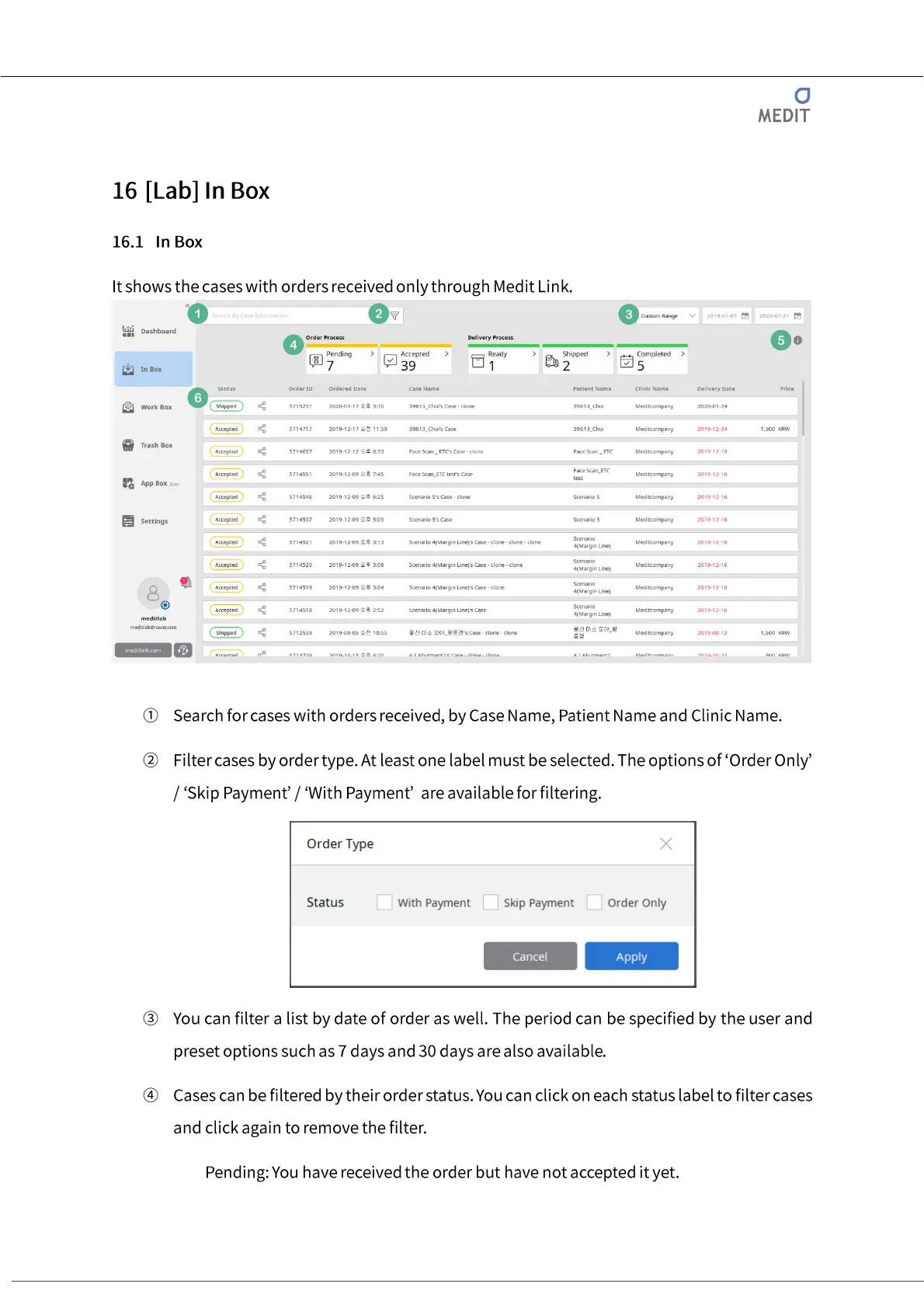Select case name '39613_Choi's Case - clone'
Screen dimensions: 924x1308
pyautogui.click(x=441, y=406)
